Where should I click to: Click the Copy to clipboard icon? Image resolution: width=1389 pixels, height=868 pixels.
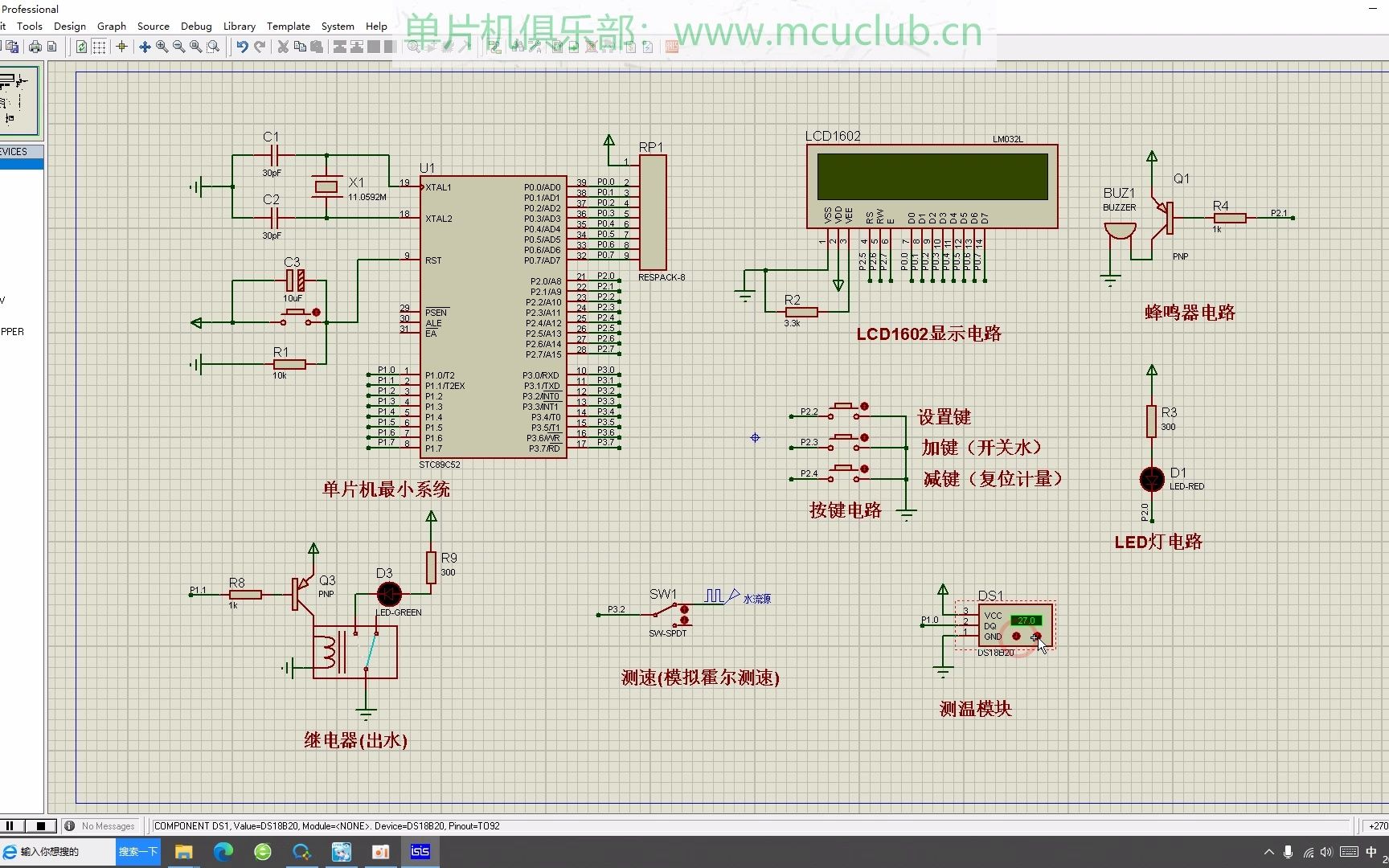point(300,47)
